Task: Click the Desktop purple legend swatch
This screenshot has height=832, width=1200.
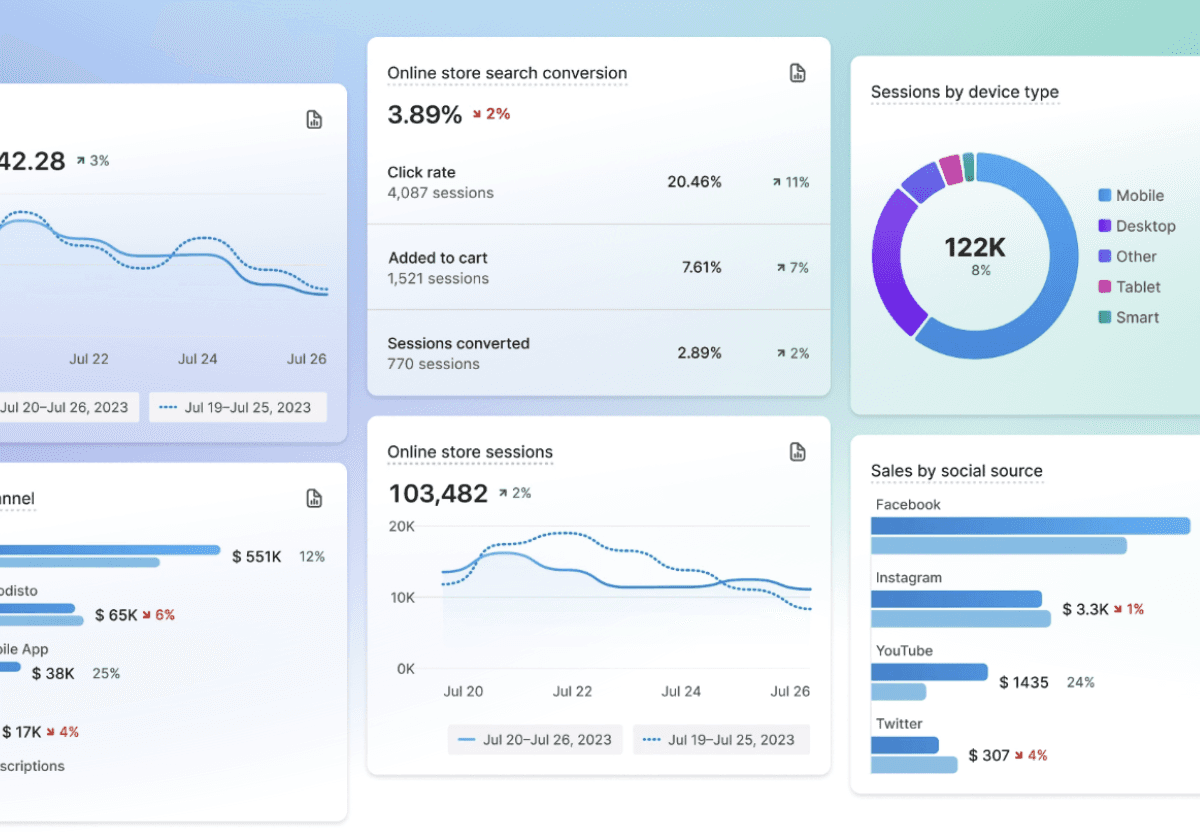Action: (x=1104, y=226)
